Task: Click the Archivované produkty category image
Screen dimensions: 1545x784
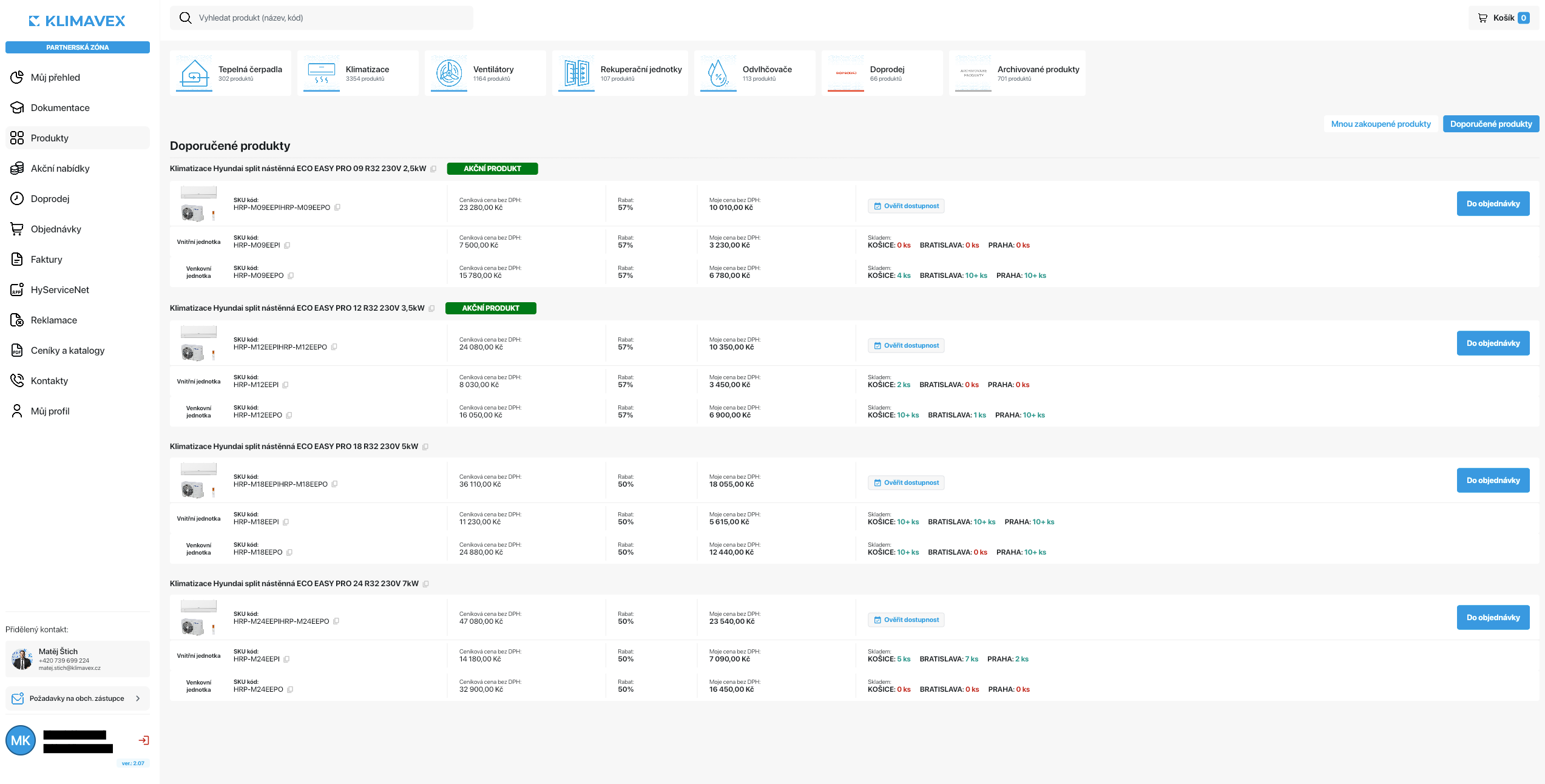Action: tap(973, 73)
